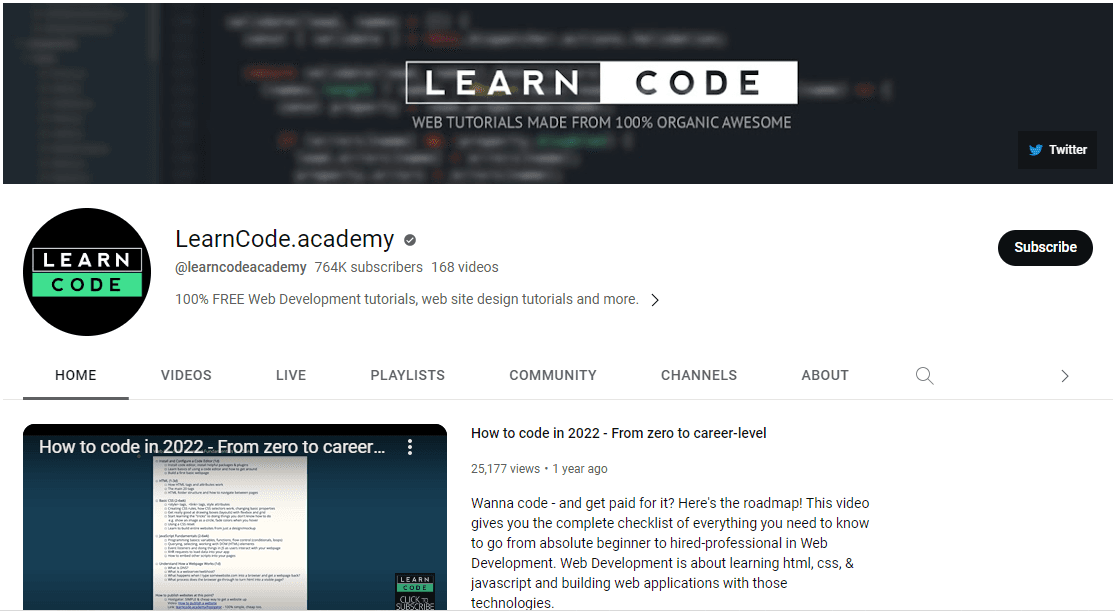Open the three-dot menu on the video player

(410, 447)
